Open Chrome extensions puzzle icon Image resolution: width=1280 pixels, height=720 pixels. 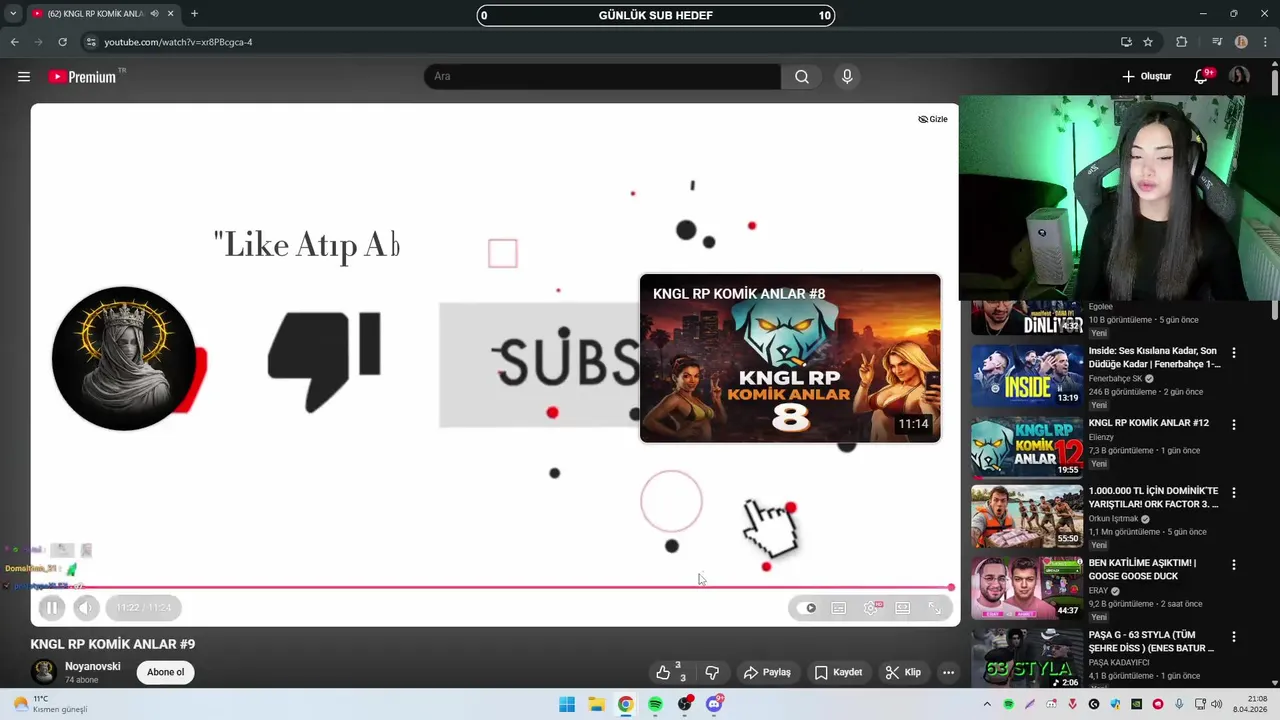coord(1182,42)
